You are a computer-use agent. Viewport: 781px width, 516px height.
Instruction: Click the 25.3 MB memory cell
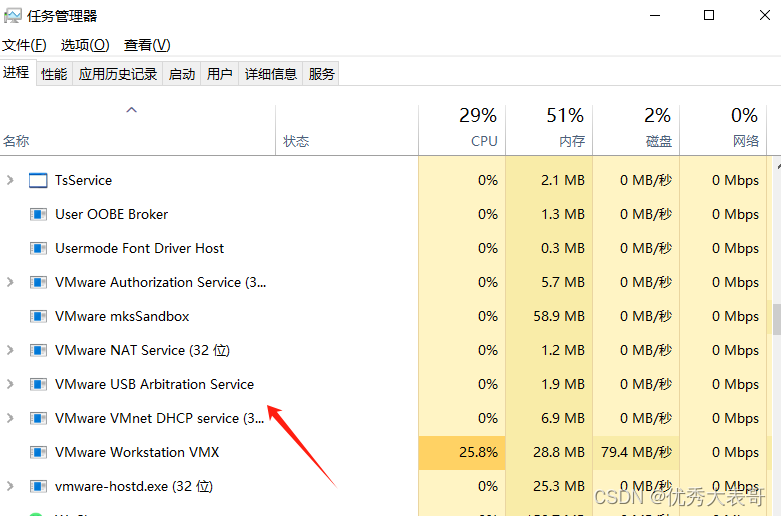549,486
